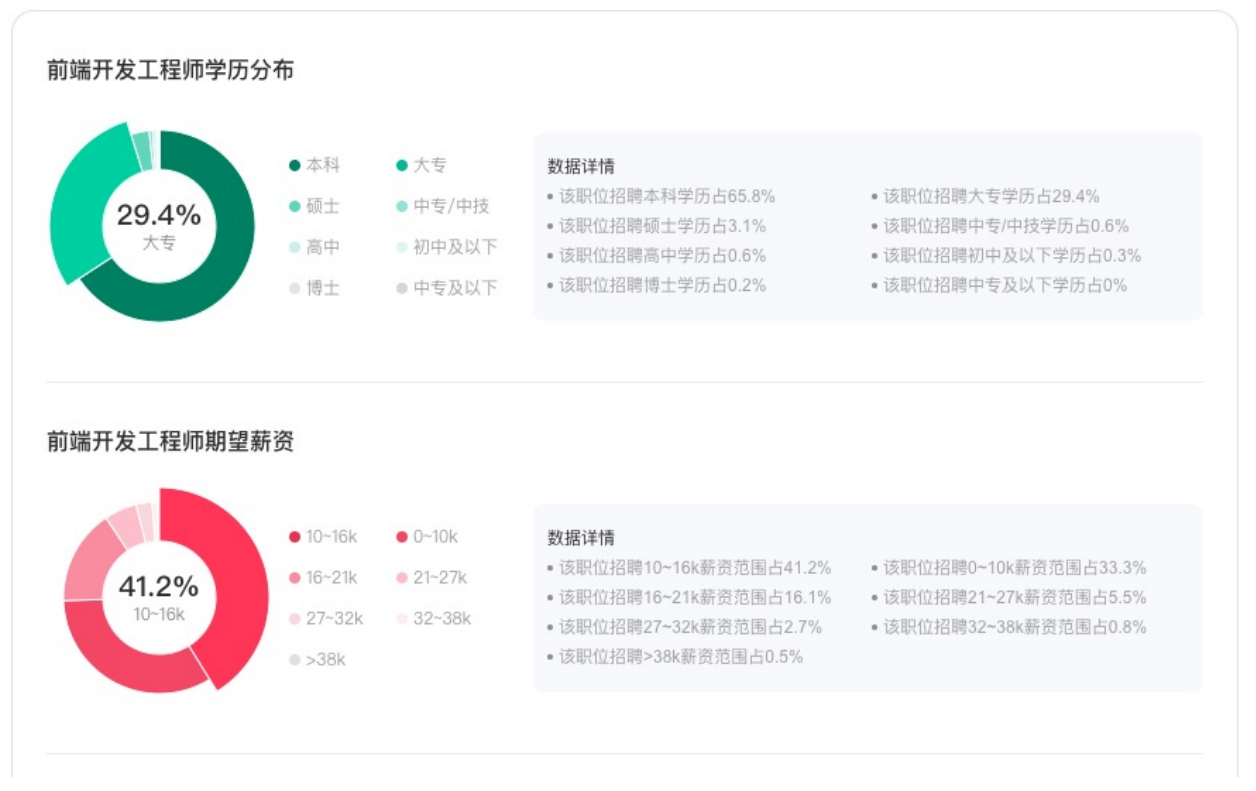Image resolution: width=1256 pixels, height=791 pixels.
Task: Toggle the >38k salary legend item
Action: 317,660
